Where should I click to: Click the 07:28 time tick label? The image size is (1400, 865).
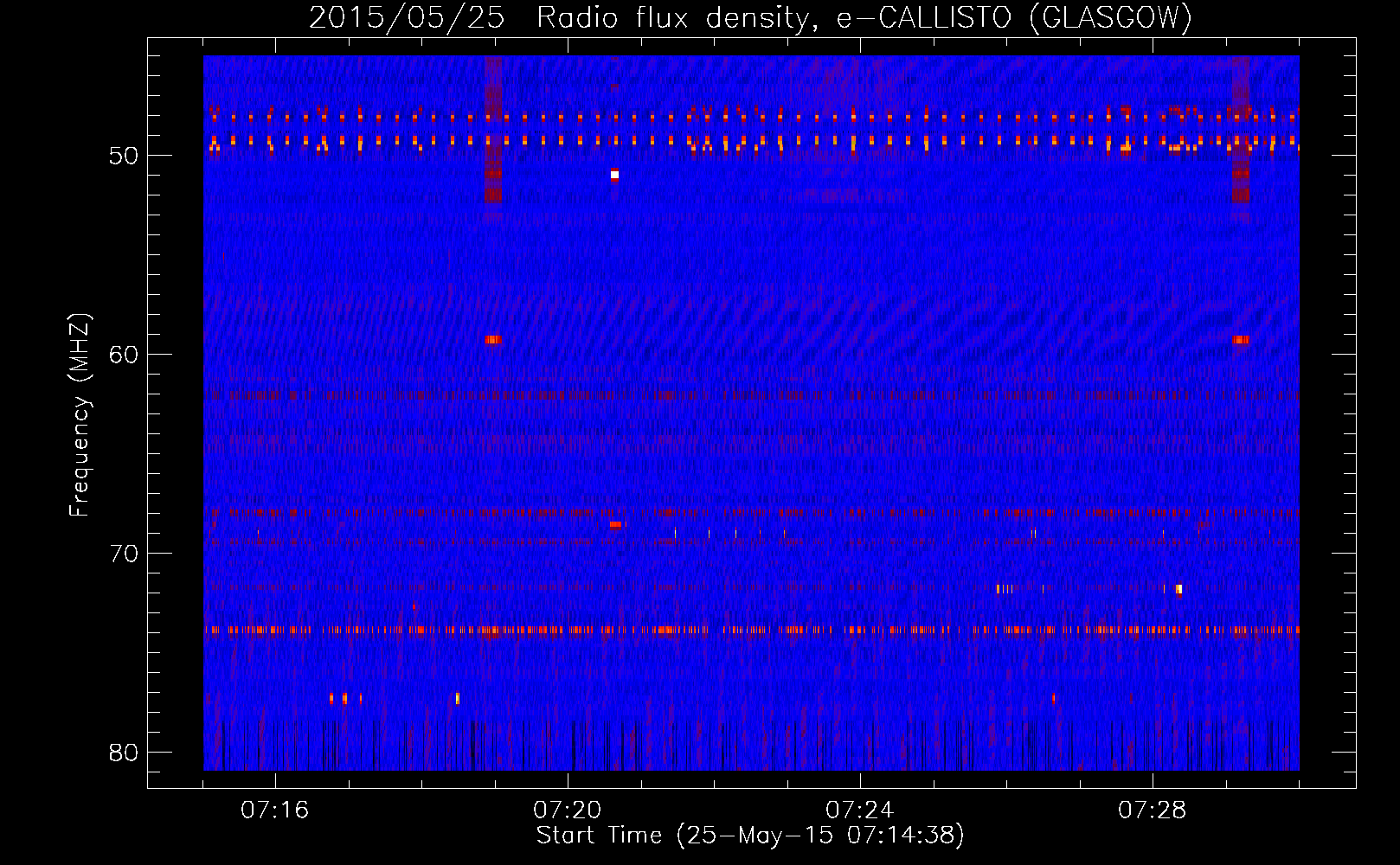1153,810
